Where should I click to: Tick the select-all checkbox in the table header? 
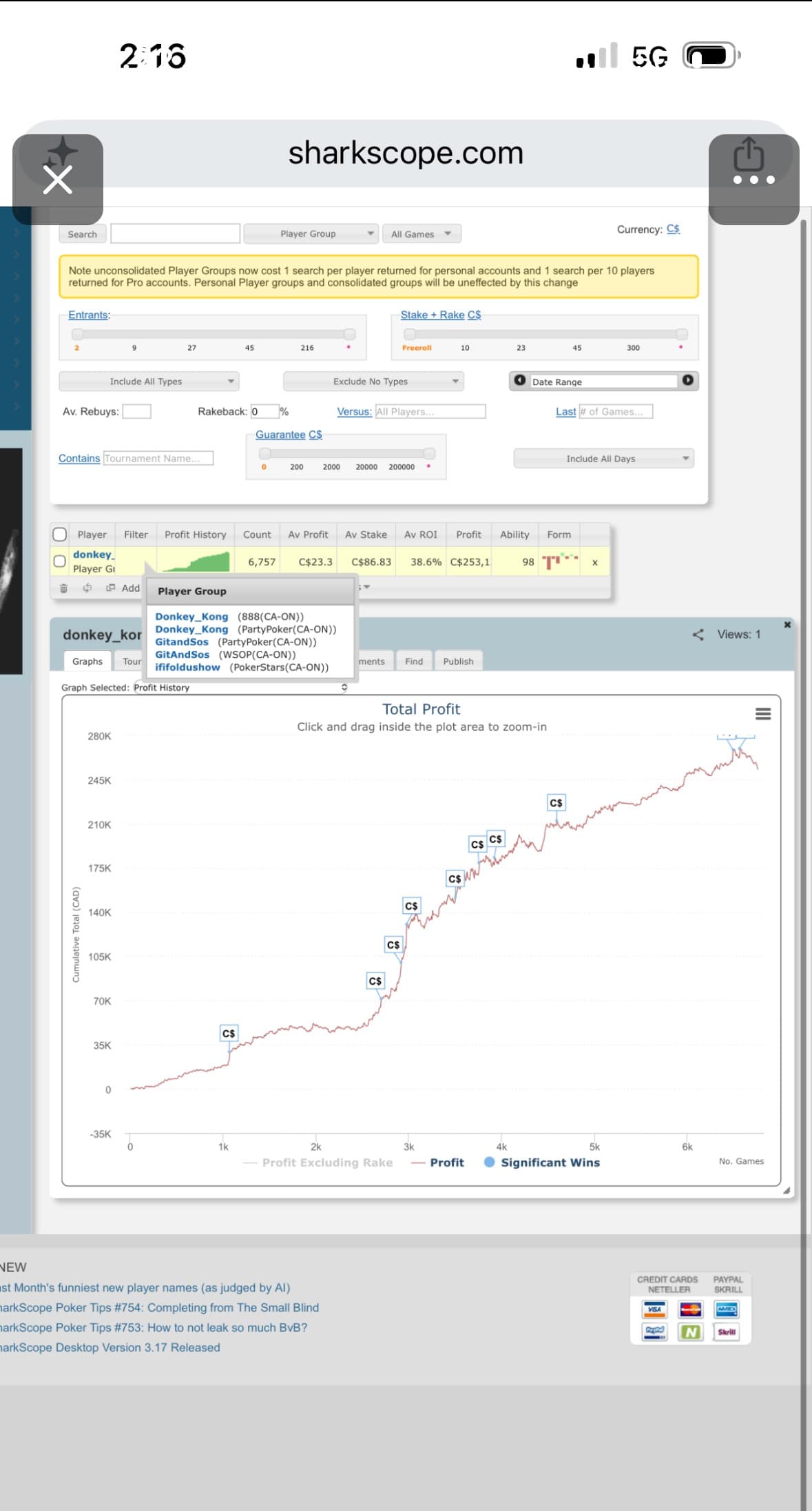60,534
